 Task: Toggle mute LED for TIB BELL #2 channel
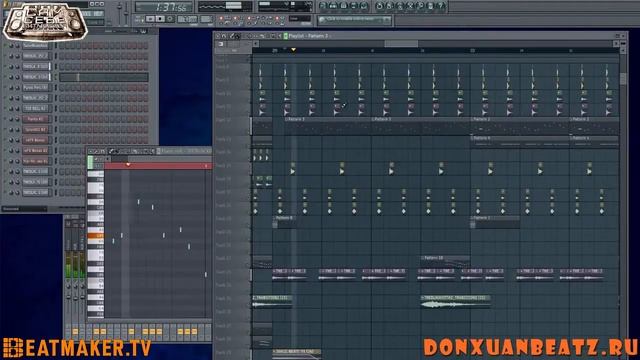tap(5, 109)
